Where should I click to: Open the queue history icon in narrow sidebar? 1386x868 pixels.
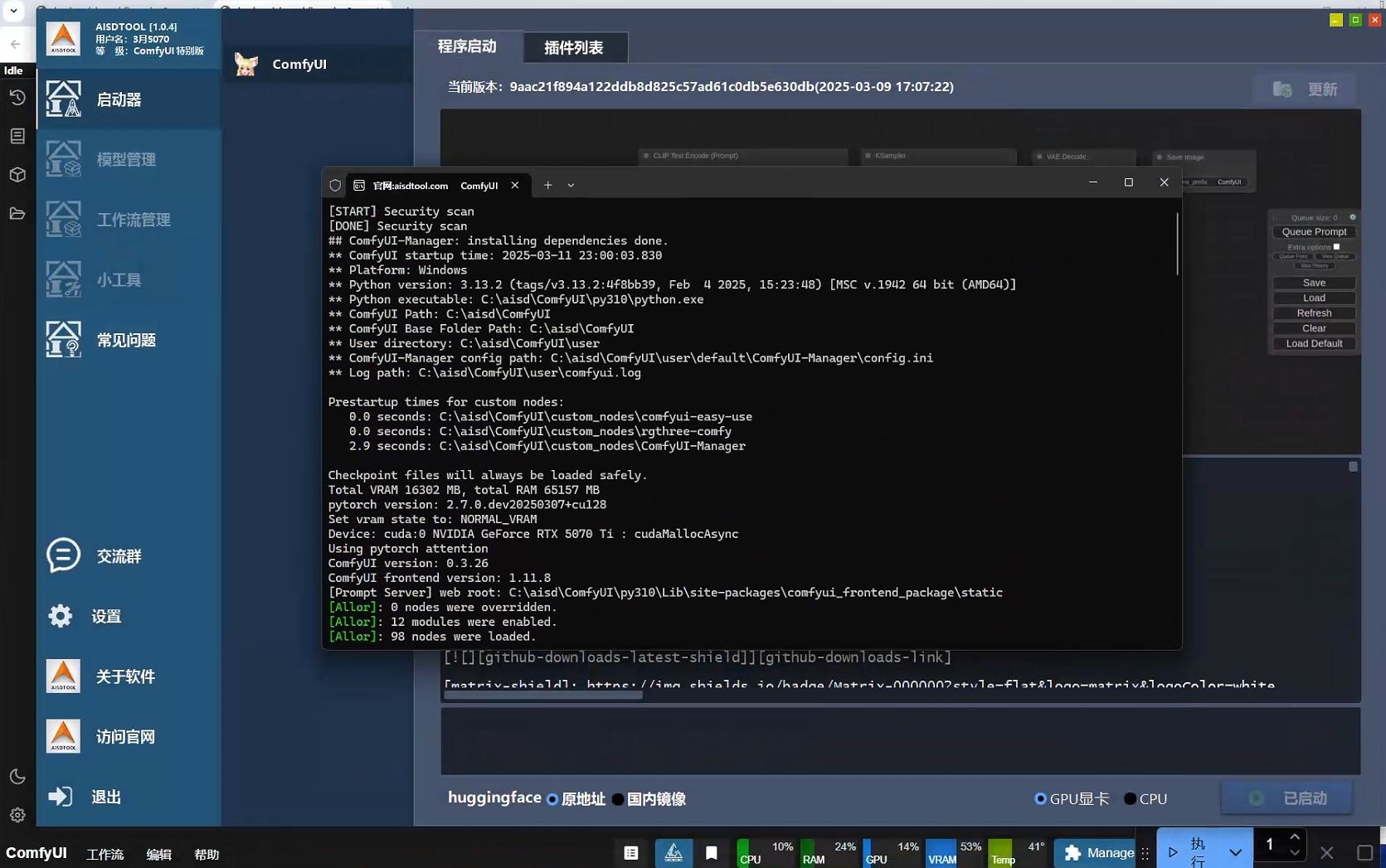17,98
